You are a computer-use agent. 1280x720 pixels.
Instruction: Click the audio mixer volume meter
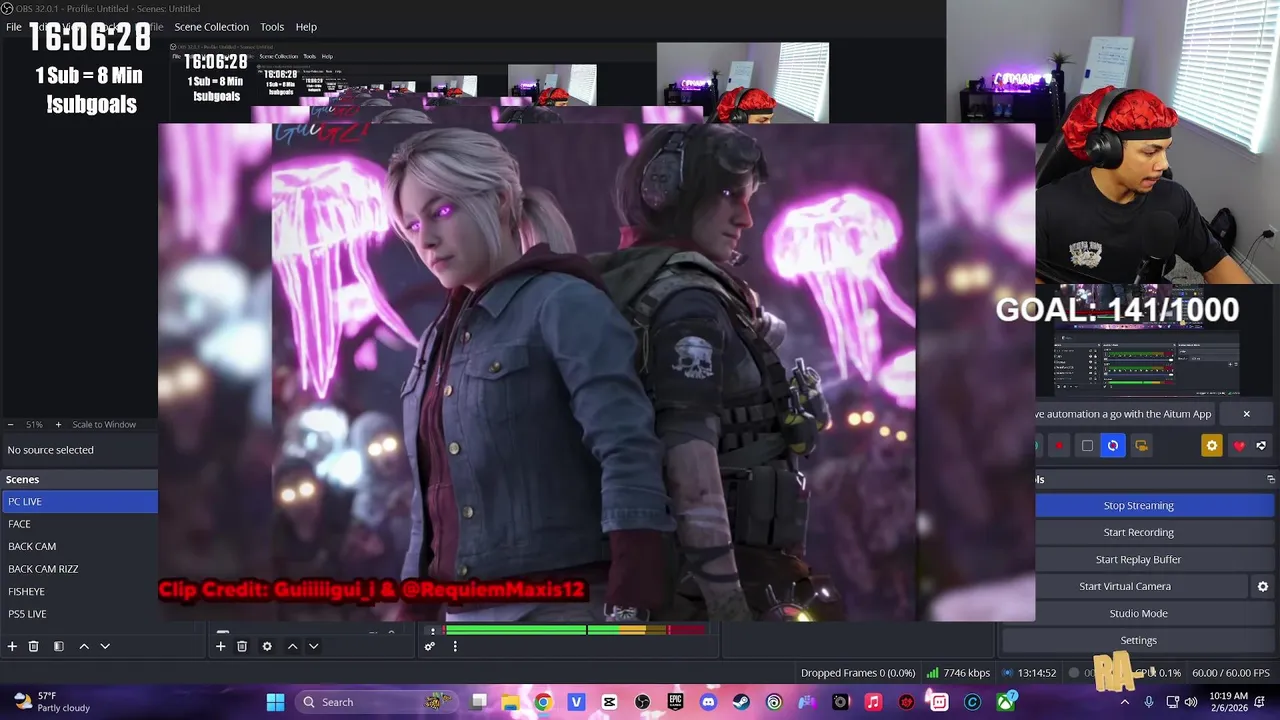(575, 630)
